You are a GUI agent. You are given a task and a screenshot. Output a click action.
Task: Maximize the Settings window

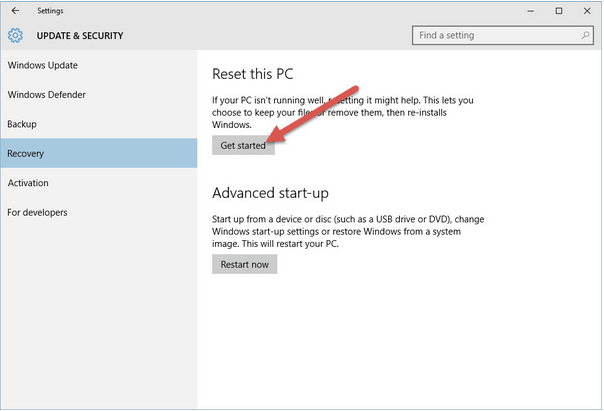(559, 11)
